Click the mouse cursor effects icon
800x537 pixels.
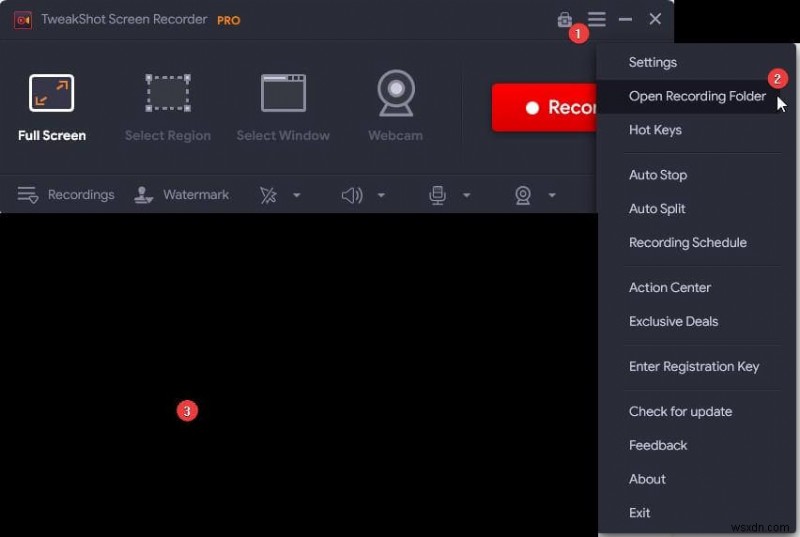(268, 195)
